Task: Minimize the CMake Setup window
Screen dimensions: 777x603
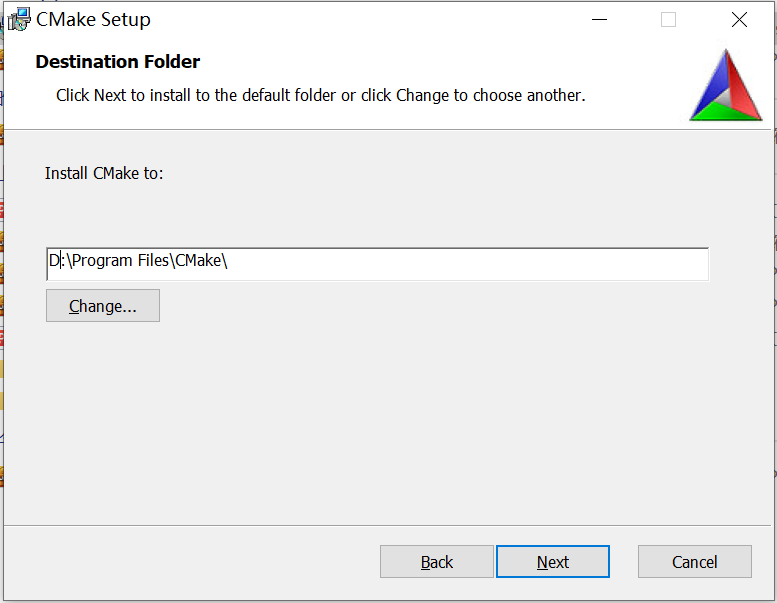Action: pos(599,20)
